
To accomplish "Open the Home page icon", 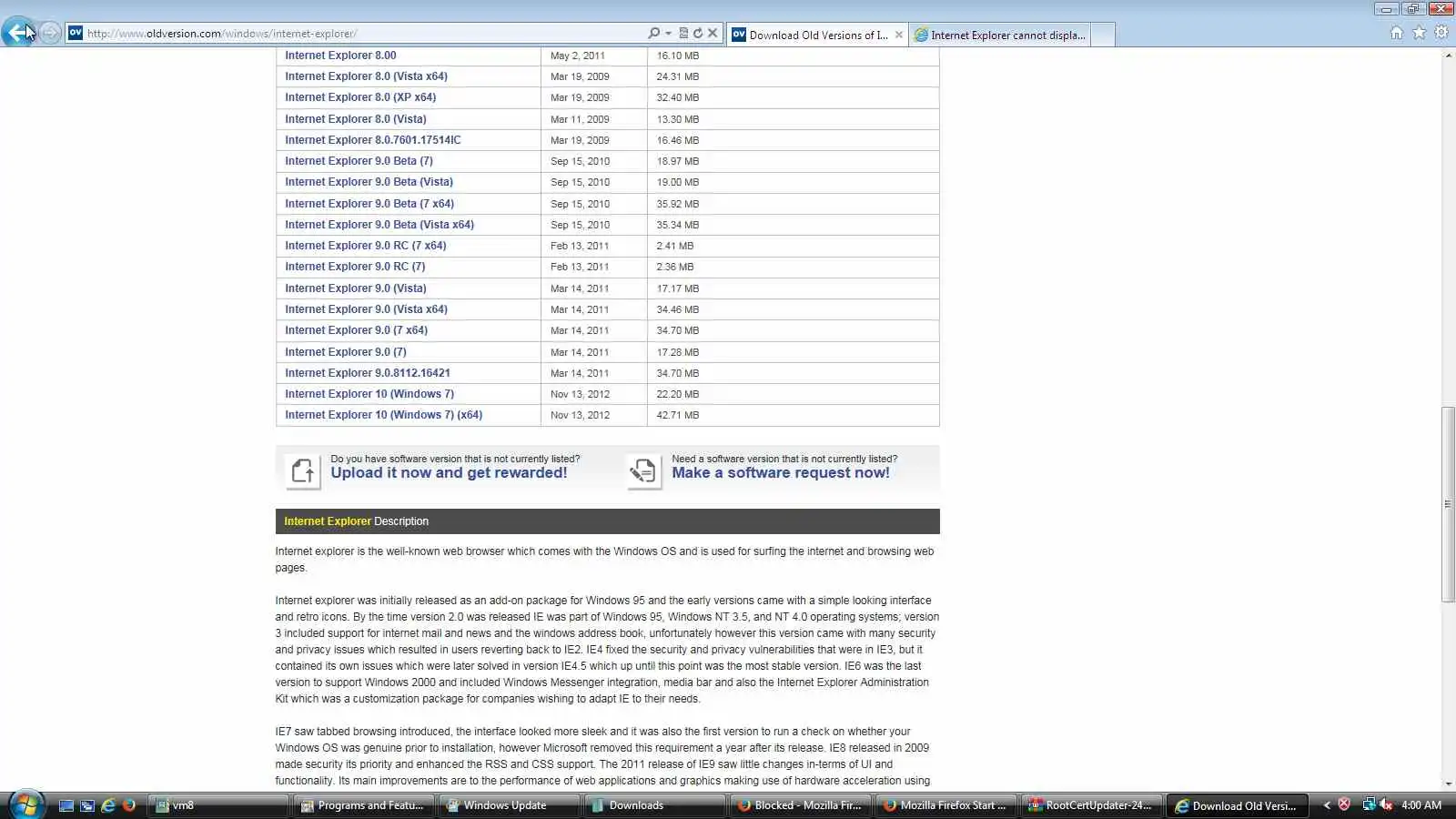I will click(1397, 33).
